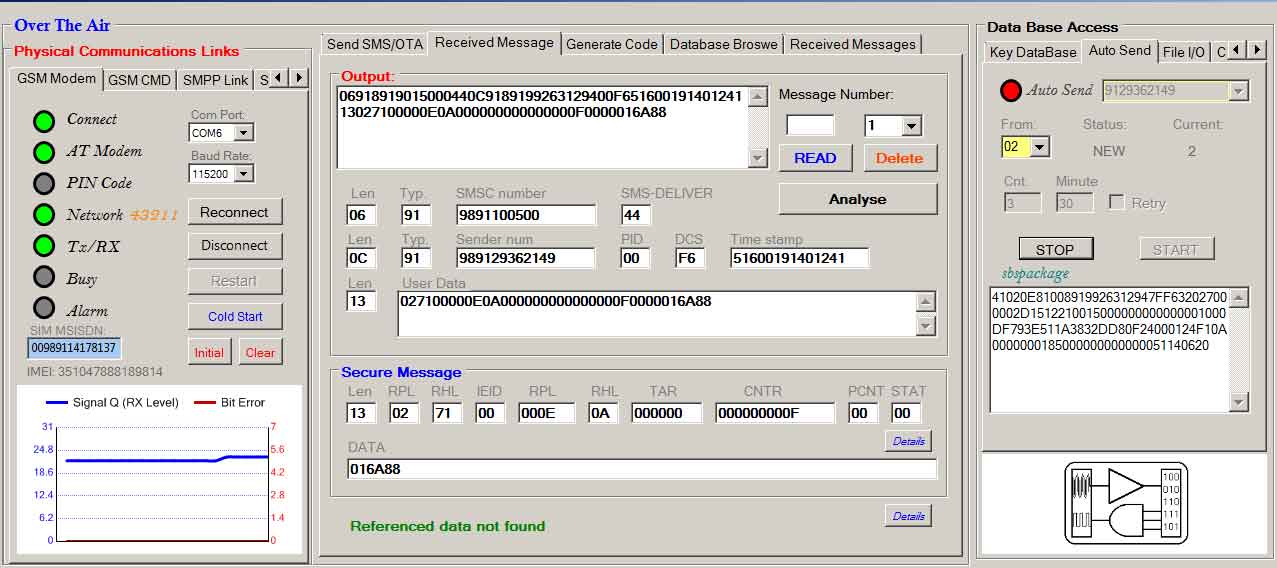Click the red Auto Send indicator light

1011,91
